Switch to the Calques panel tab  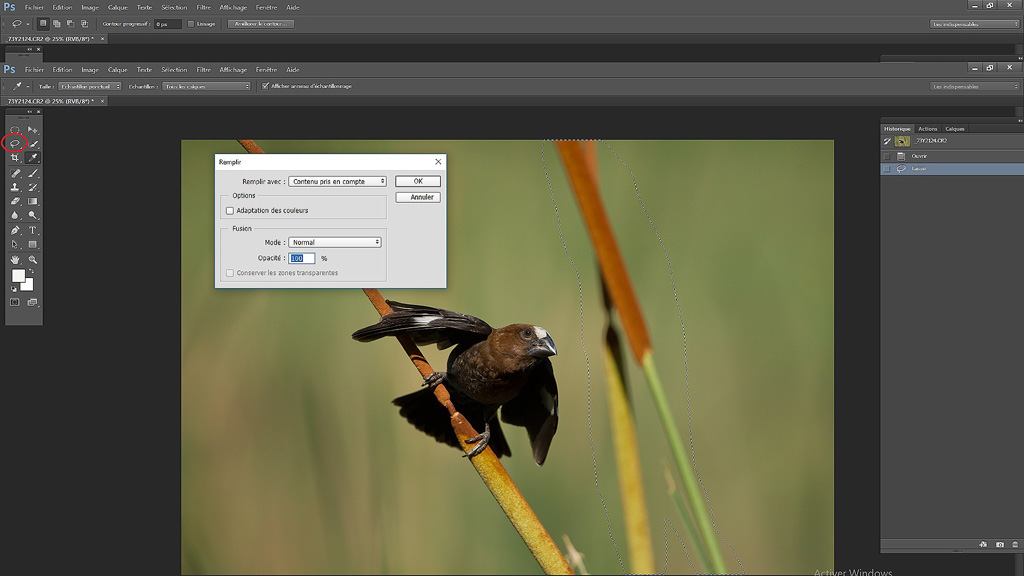[955, 129]
